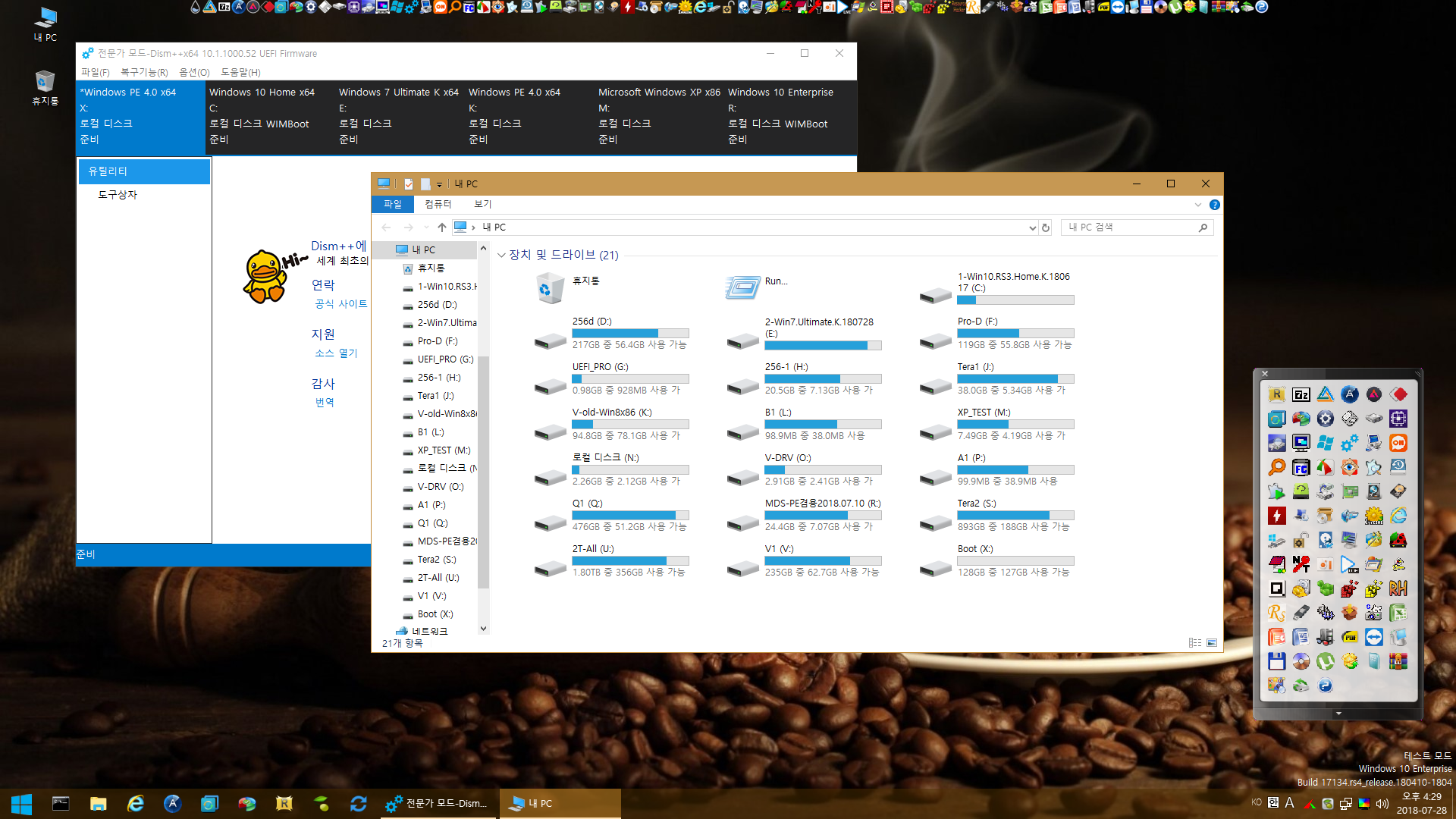Open the orange magnifier search icon in launcher
Screen dimensions: 1456x819
(x=1276, y=467)
